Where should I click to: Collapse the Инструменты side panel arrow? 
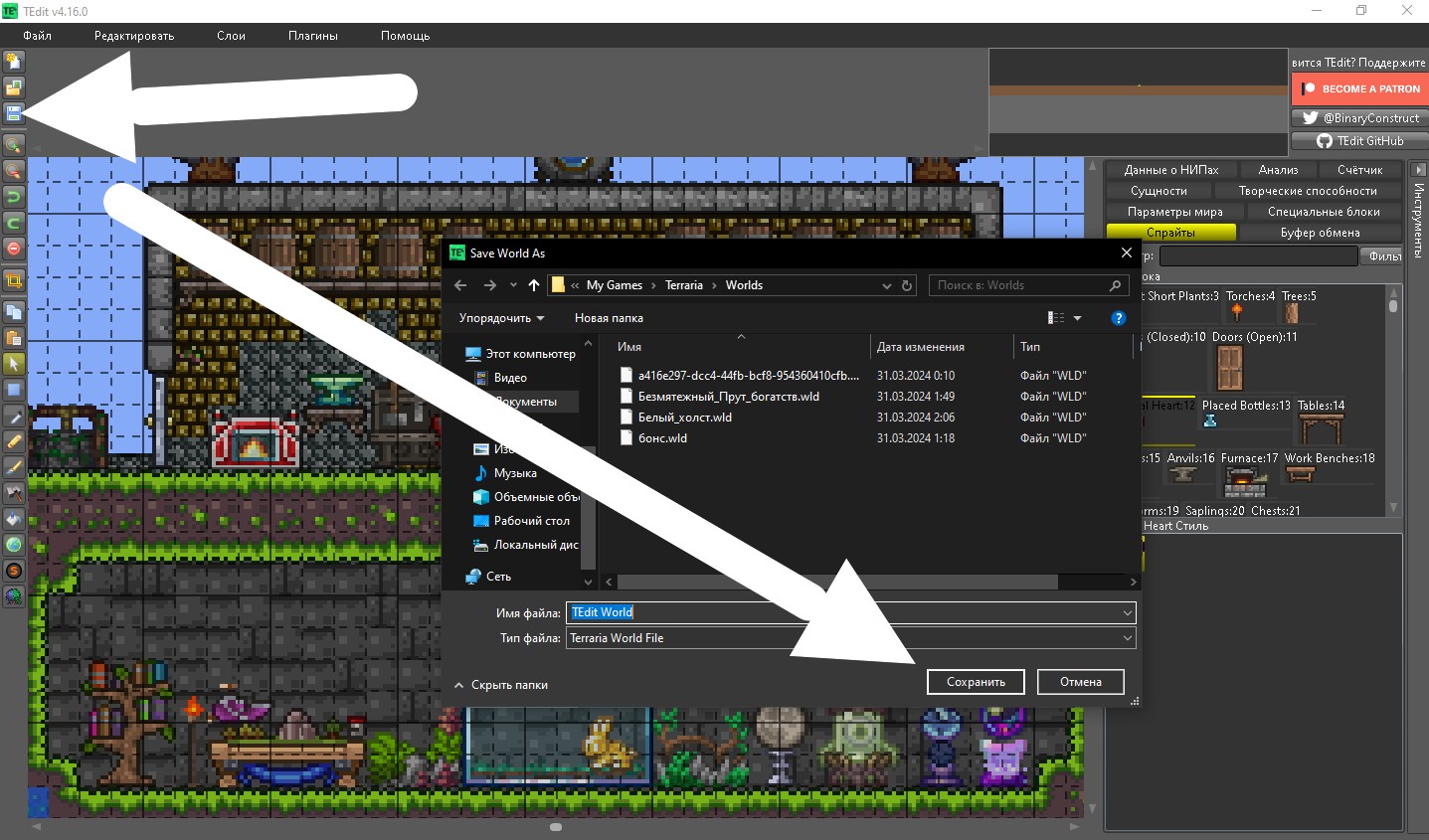[x=1419, y=170]
